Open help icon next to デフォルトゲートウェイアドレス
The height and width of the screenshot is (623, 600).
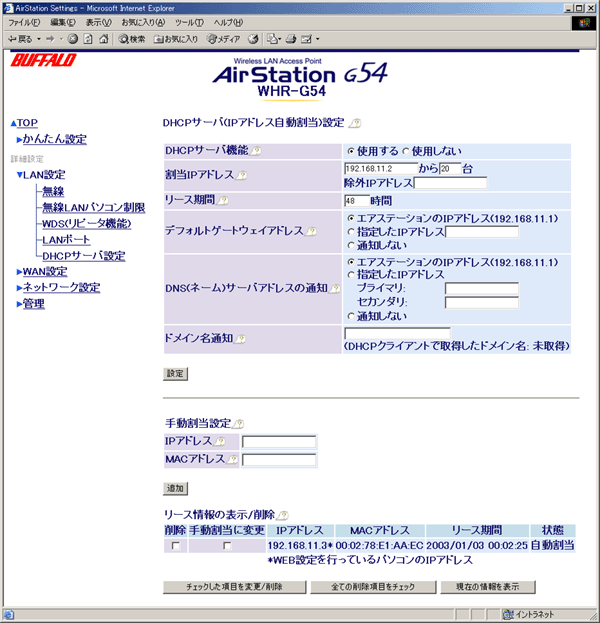tap(311, 231)
